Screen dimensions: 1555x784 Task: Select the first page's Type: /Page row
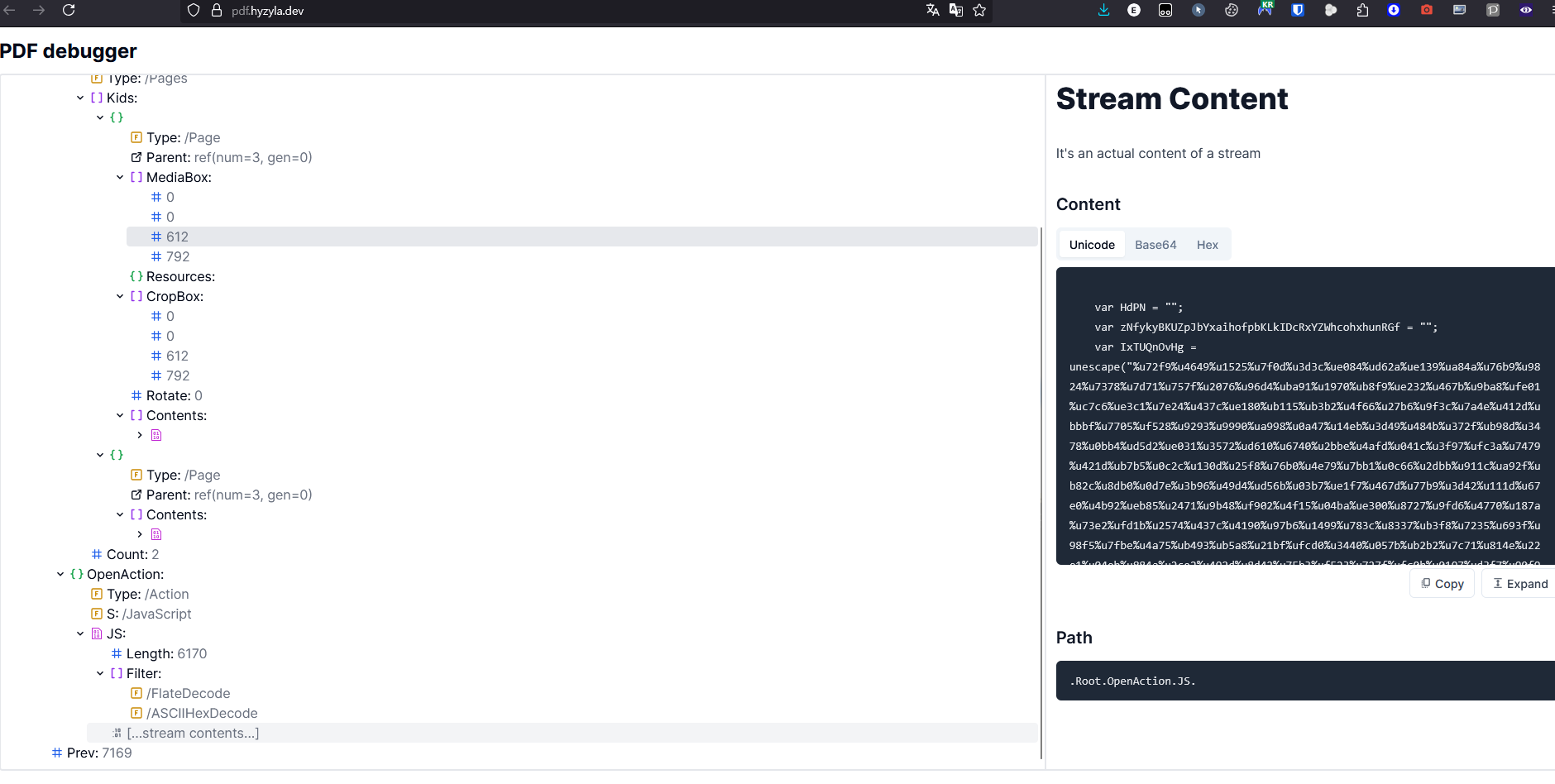pyautogui.click(x=582, y=137)
